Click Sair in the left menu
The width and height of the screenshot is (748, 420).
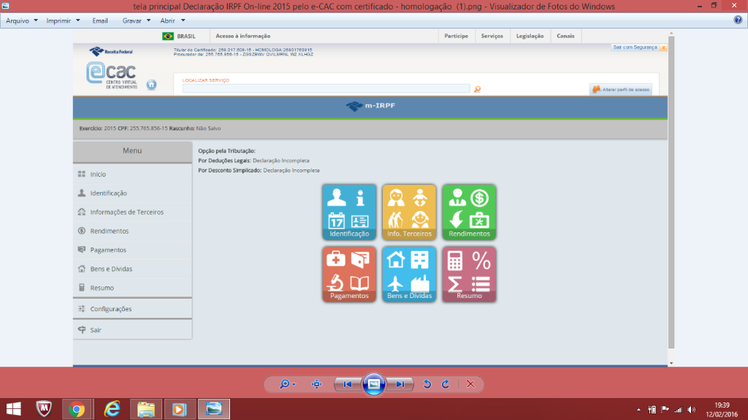click(96, 330)
